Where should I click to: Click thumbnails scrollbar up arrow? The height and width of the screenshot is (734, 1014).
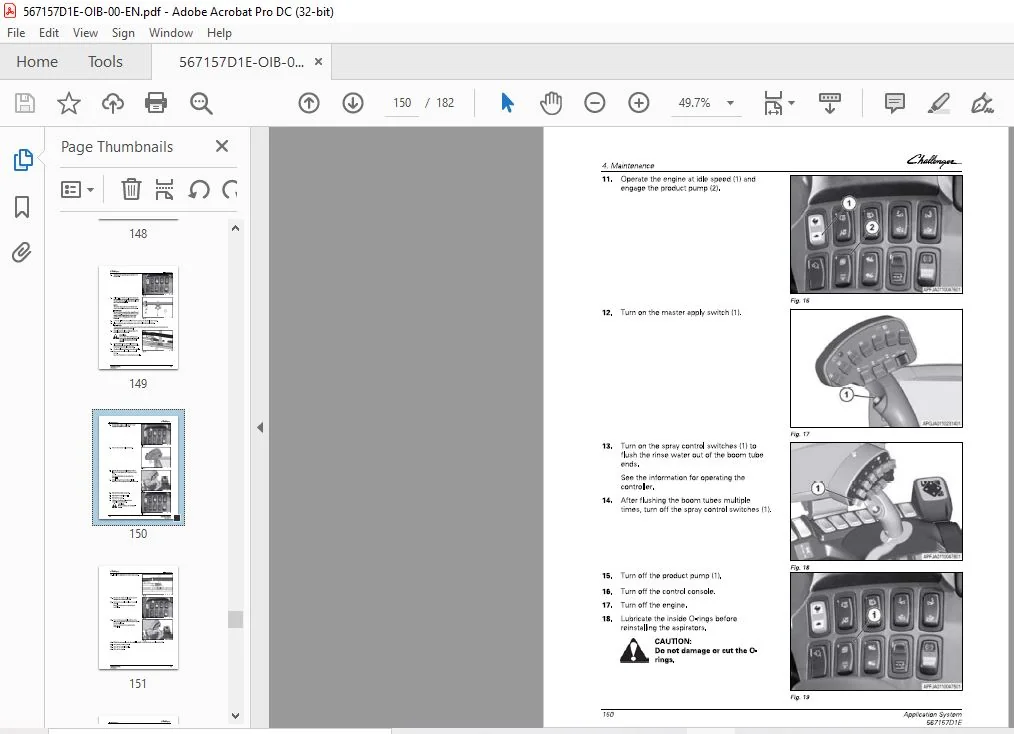click(235, 228)
